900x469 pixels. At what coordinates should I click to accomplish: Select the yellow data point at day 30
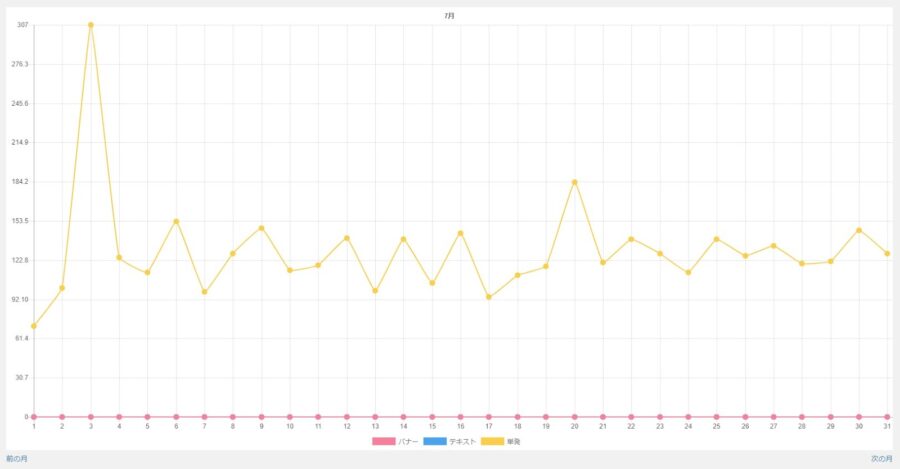click(859, 230)
